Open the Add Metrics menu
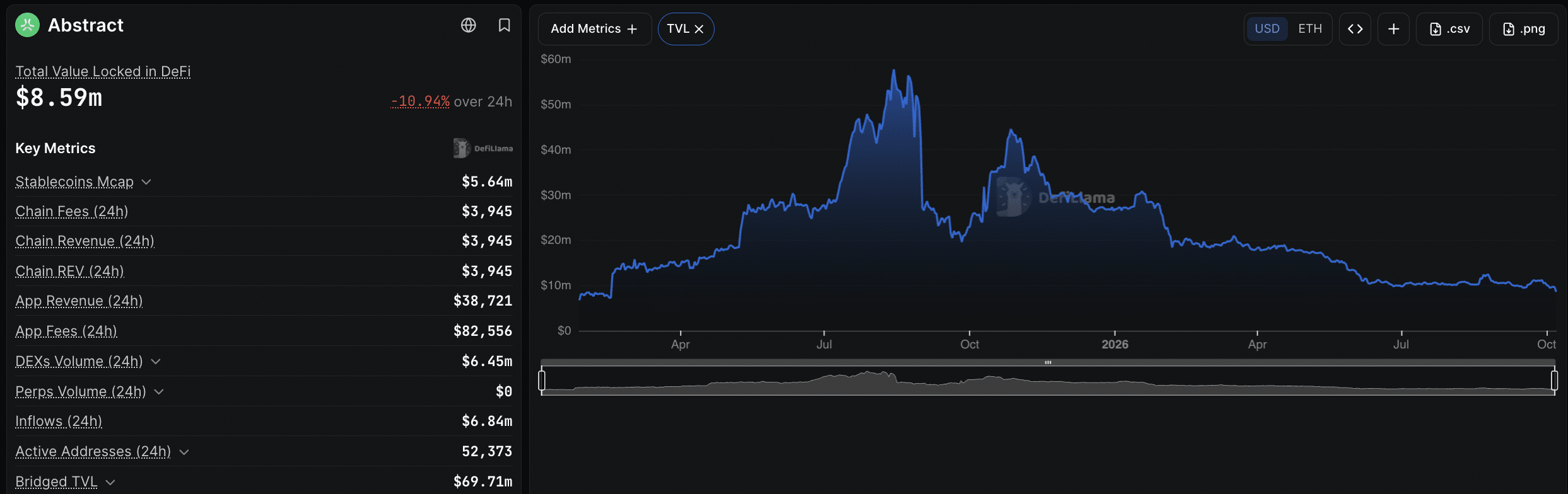The image size is (1568, 494). click(x=594, y=29)
